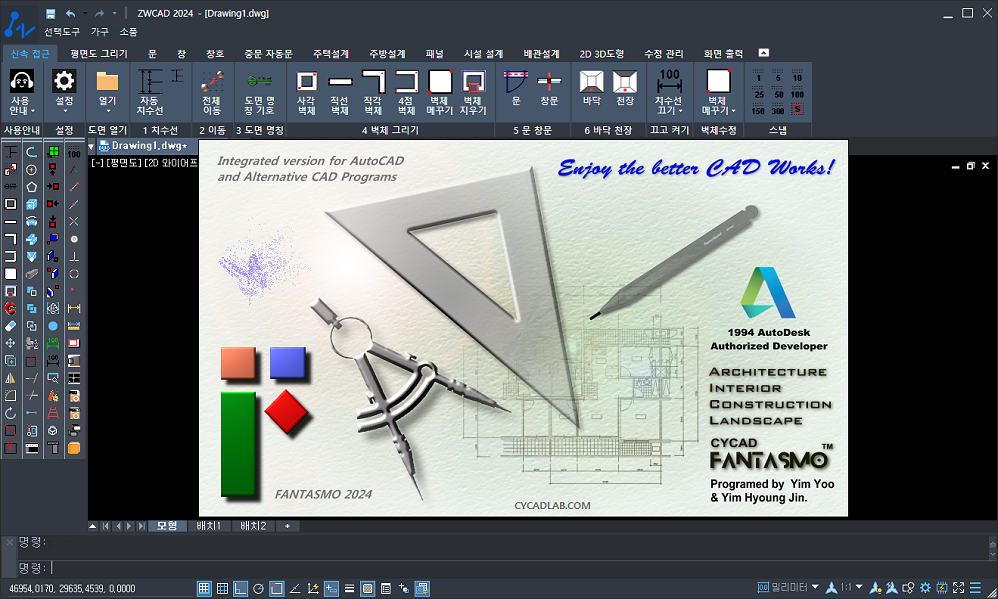This screenshot has height=599, width=998.
Task: Switch to the 배치1 layout tab
Action: click(x=209, y=526)
